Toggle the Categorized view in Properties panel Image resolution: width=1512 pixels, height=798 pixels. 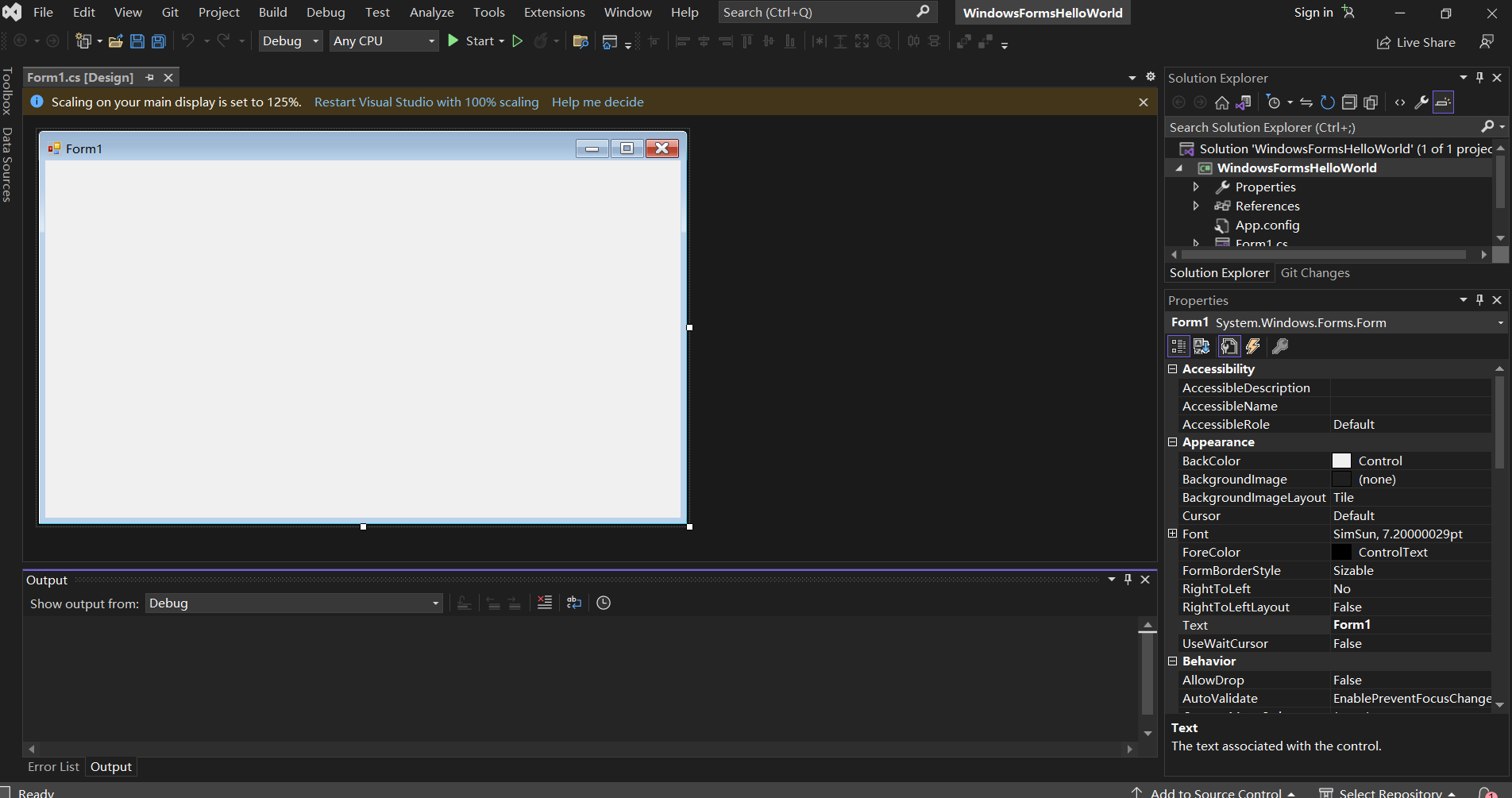[x=1178, y=346]
